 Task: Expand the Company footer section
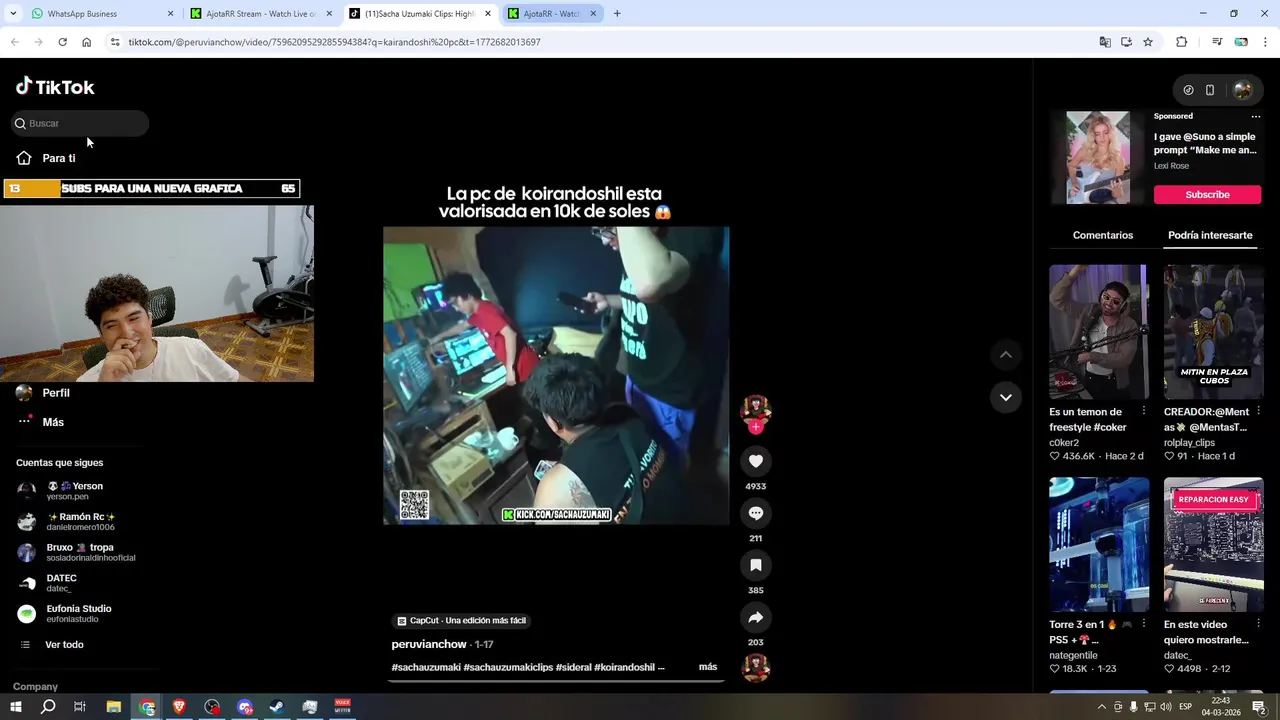[36, 687]
